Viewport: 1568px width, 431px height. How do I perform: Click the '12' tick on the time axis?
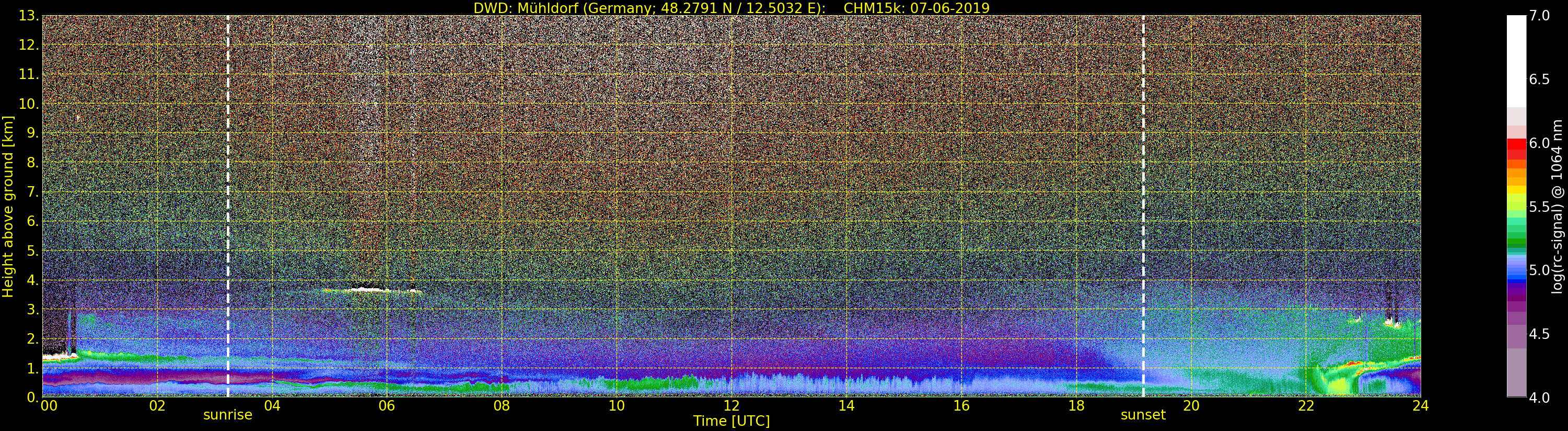731,406
